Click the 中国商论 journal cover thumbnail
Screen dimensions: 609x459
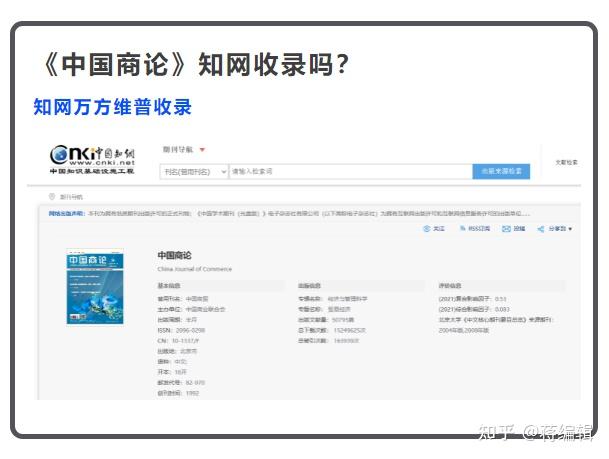click(x=95, y=286)
